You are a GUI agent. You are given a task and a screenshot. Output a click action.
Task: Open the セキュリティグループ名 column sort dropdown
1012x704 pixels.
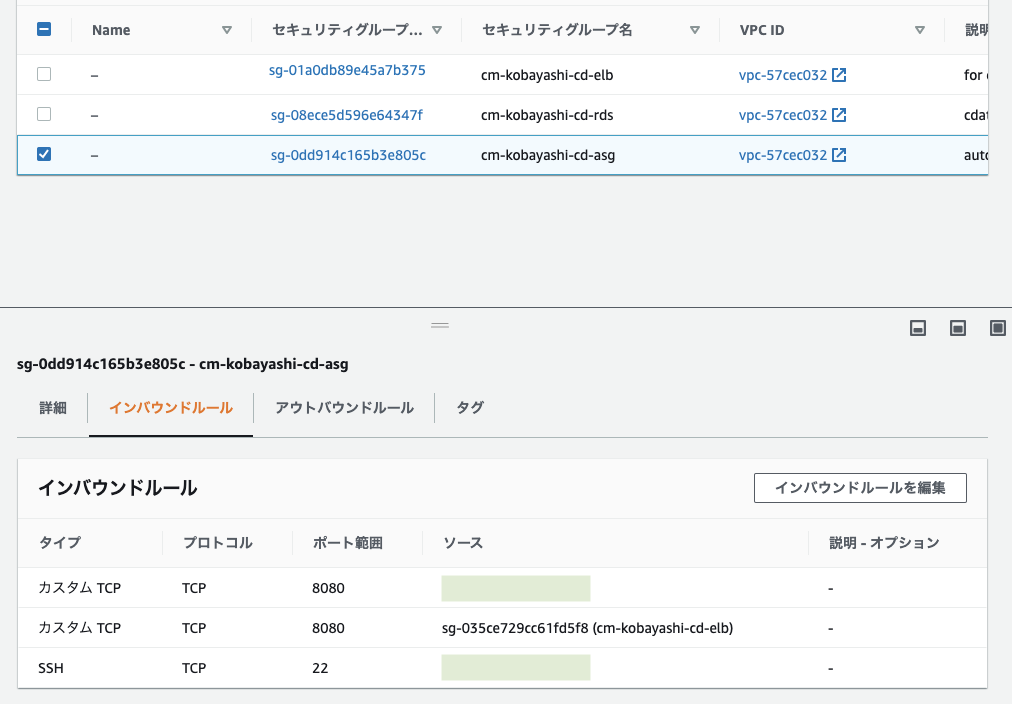point(695,30)
